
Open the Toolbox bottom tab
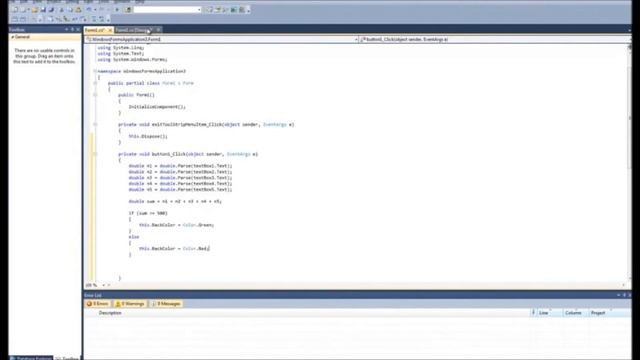[x=67, y=358]
